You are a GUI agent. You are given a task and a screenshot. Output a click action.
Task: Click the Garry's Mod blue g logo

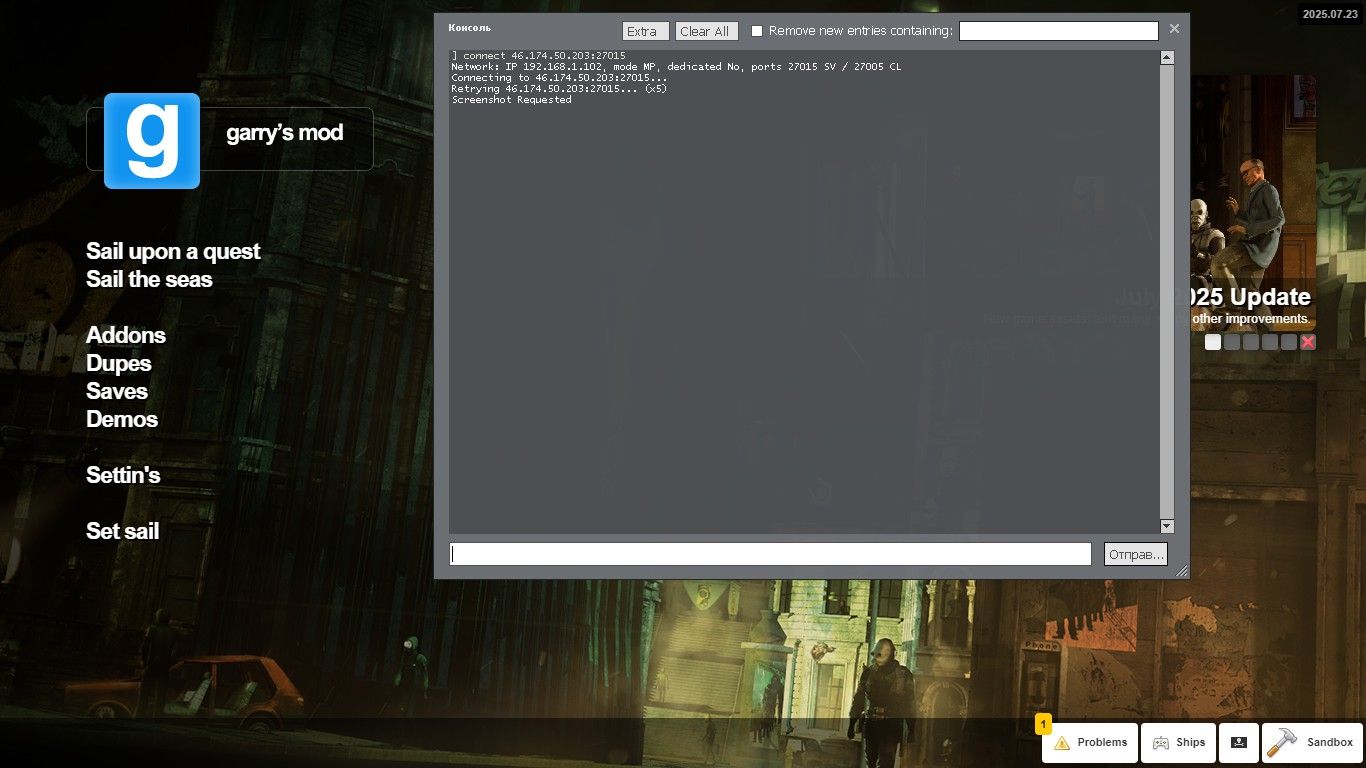tap(152, 140)
